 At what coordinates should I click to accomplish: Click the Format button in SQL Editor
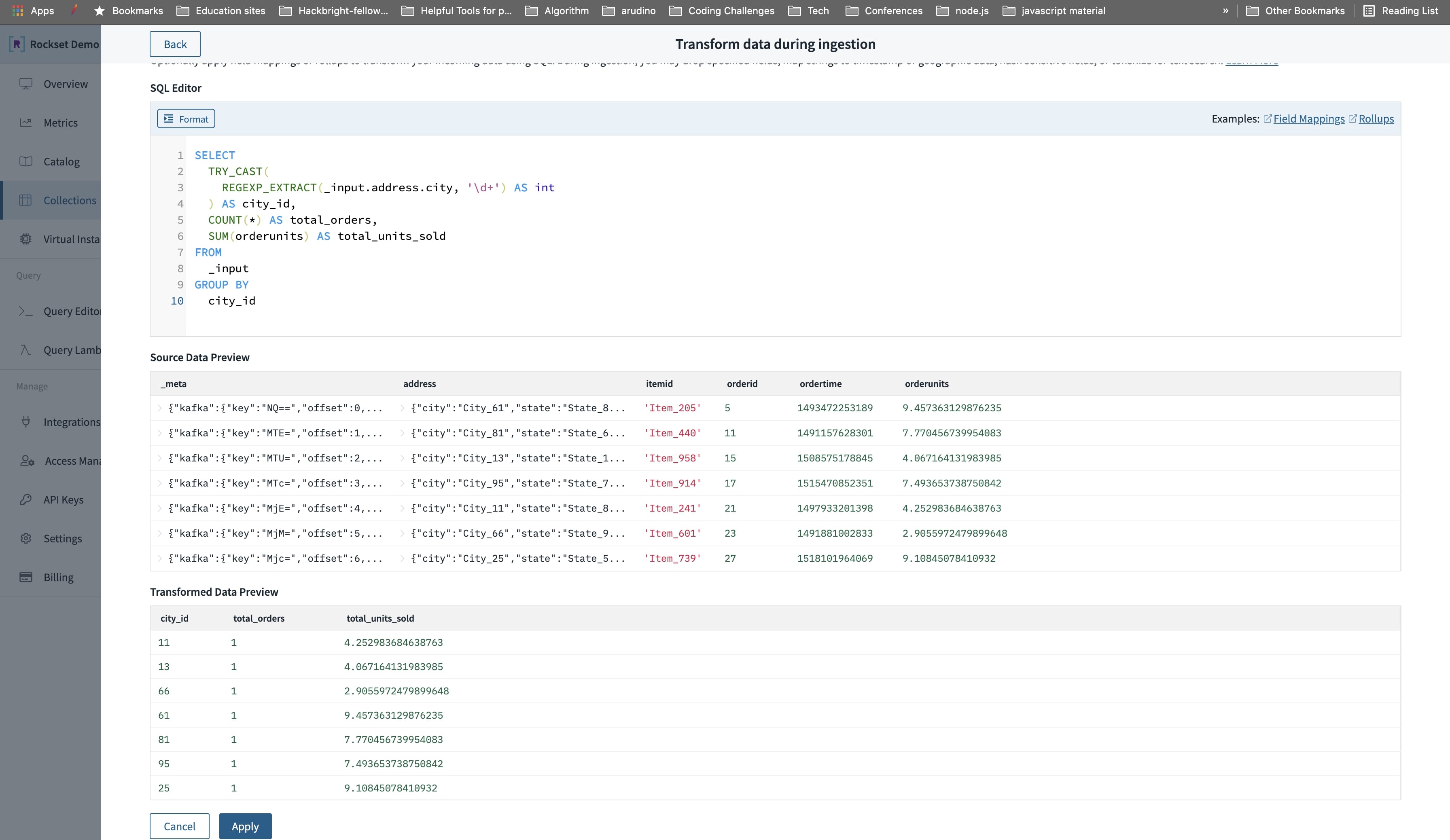186,118
